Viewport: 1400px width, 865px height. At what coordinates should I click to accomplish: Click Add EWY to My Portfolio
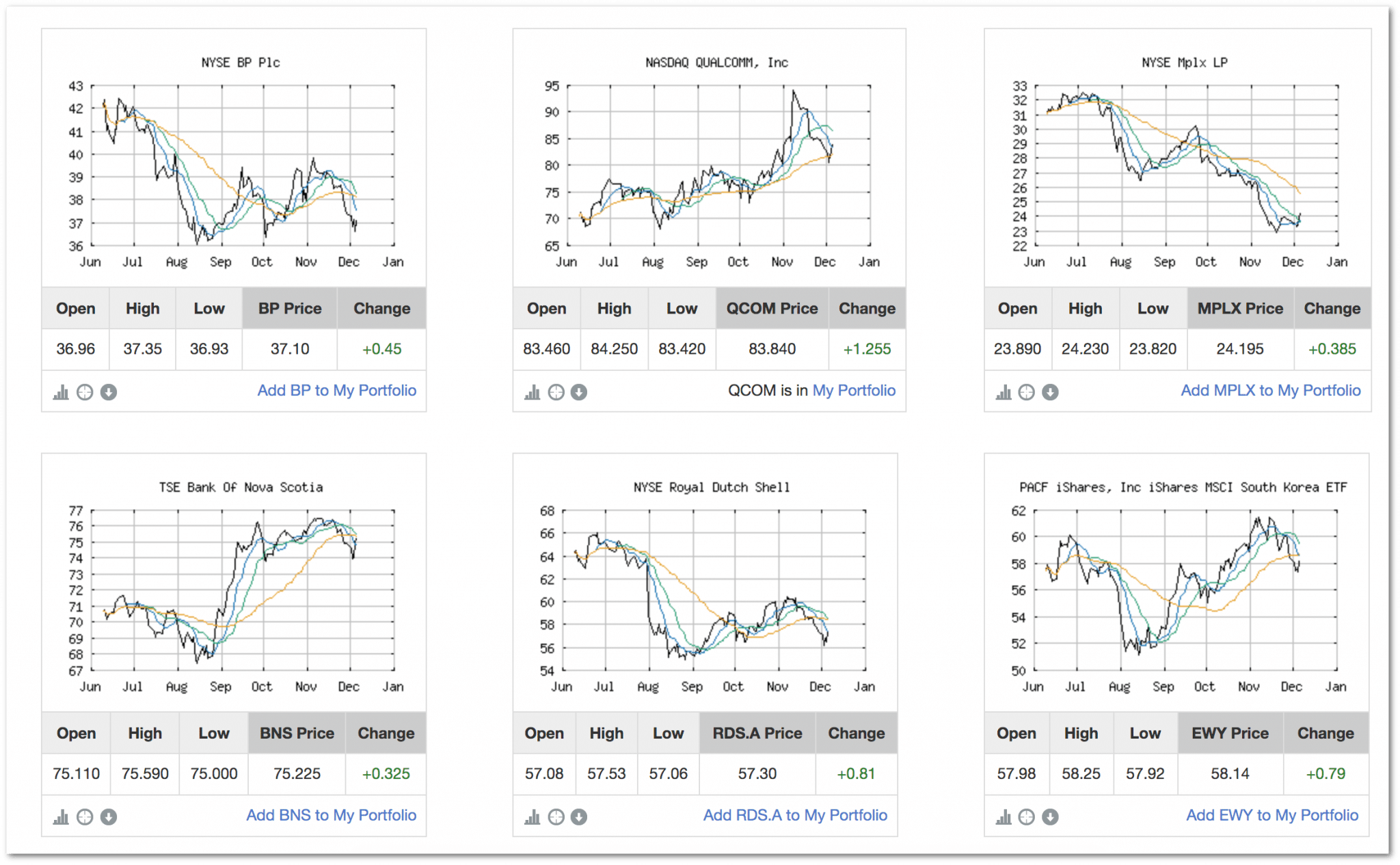1271,815
